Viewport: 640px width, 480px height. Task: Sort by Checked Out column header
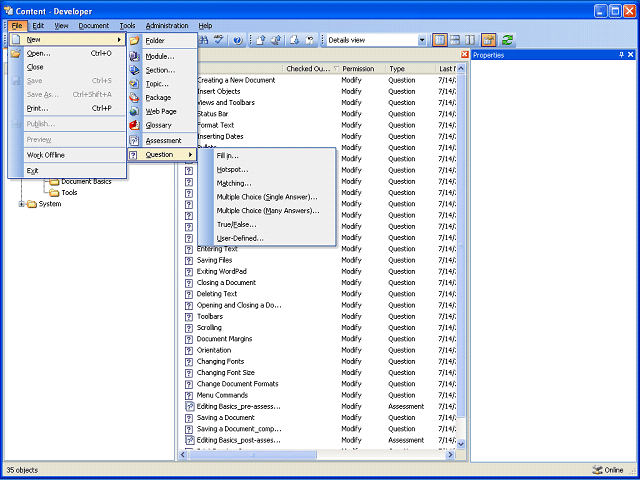tap(311, 69)
